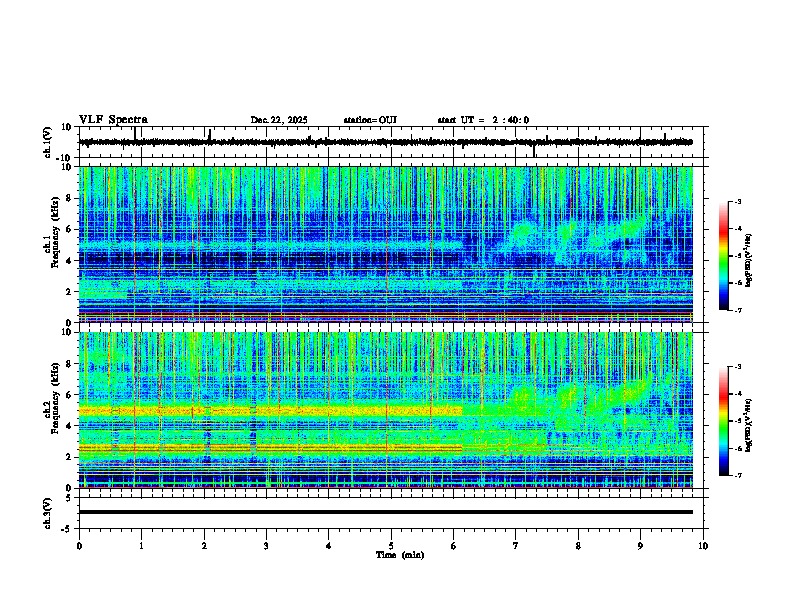Click the yellow 5 kHz band in ch.2 spectrogram
The height and width of the screenshot is (612, 792).
tap(270, 411)
